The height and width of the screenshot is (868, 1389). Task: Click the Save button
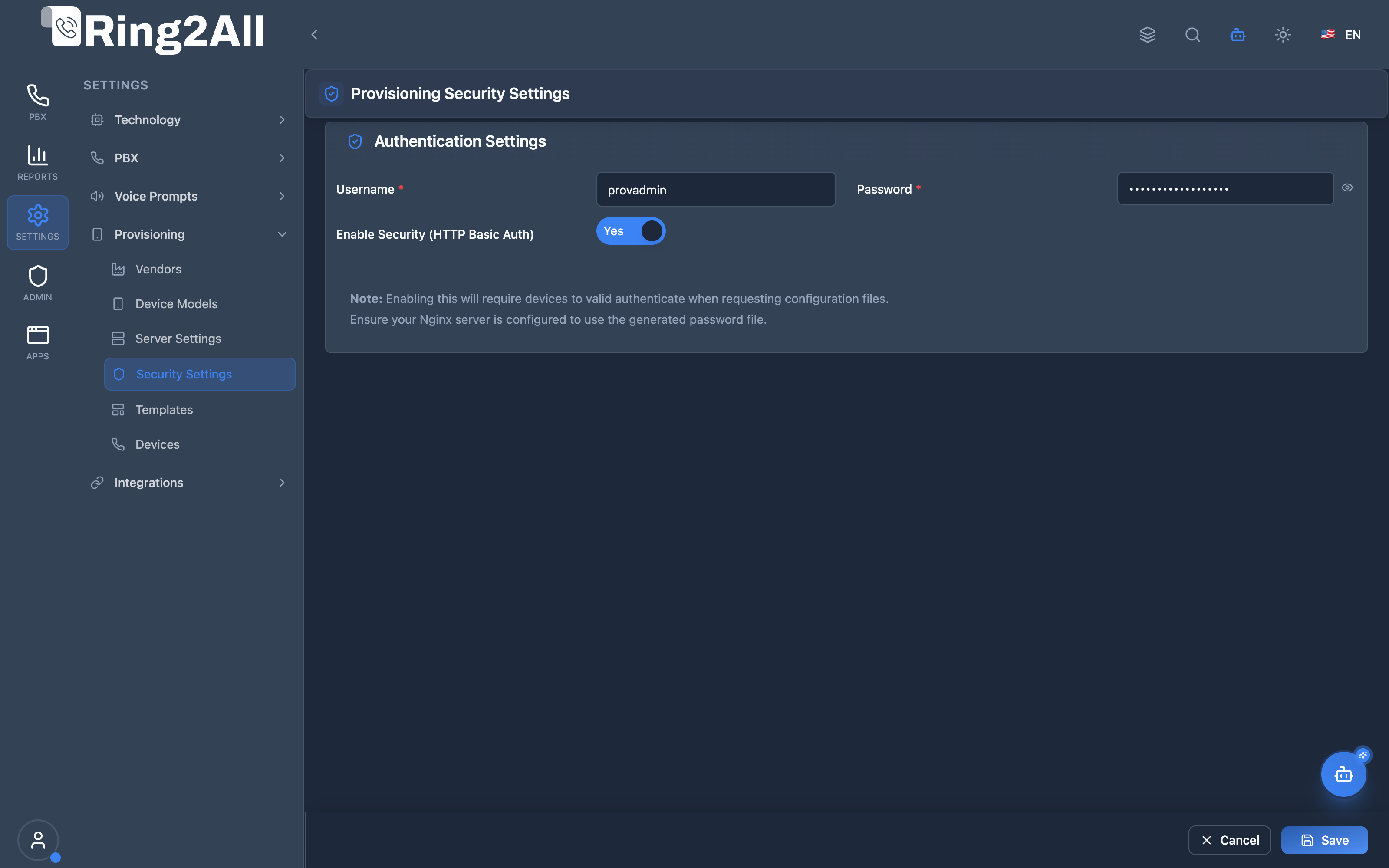coord(1324,840)
